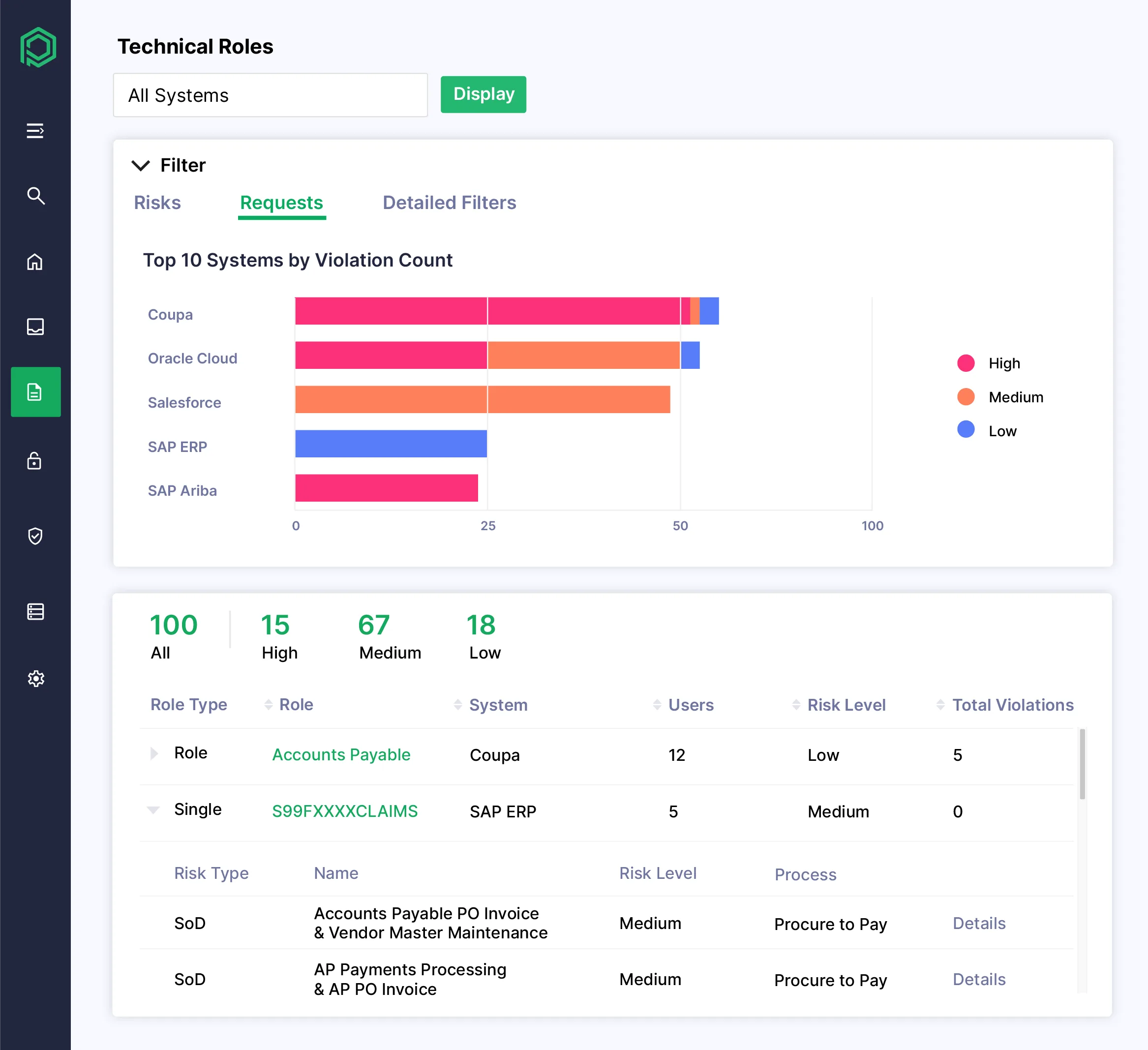
Task: Open the access lock section in sidebar
Action: [36, 461]
